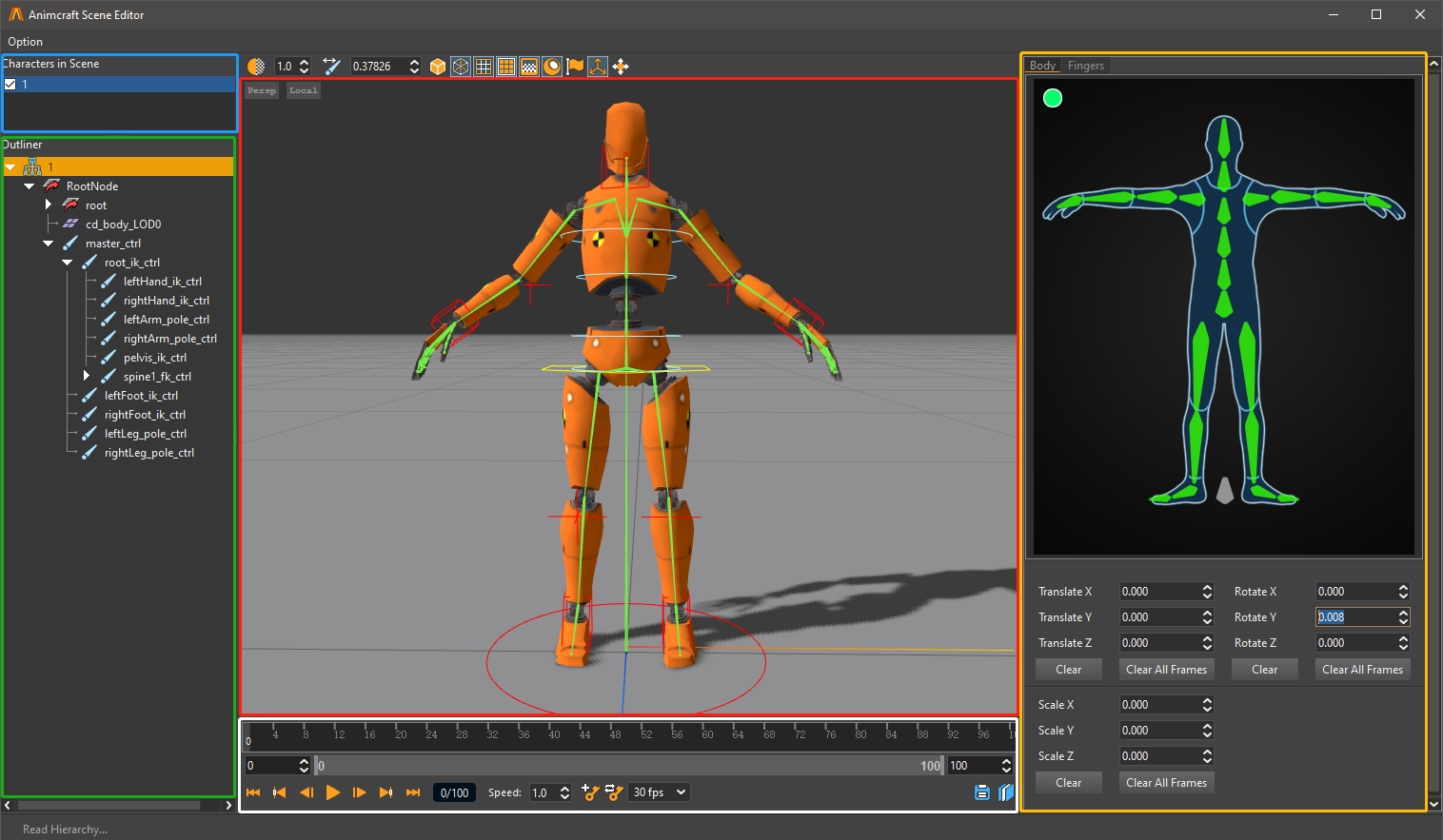Click the Local space label
Viewport: 1443px width, 840px height.
coord(304,90)
